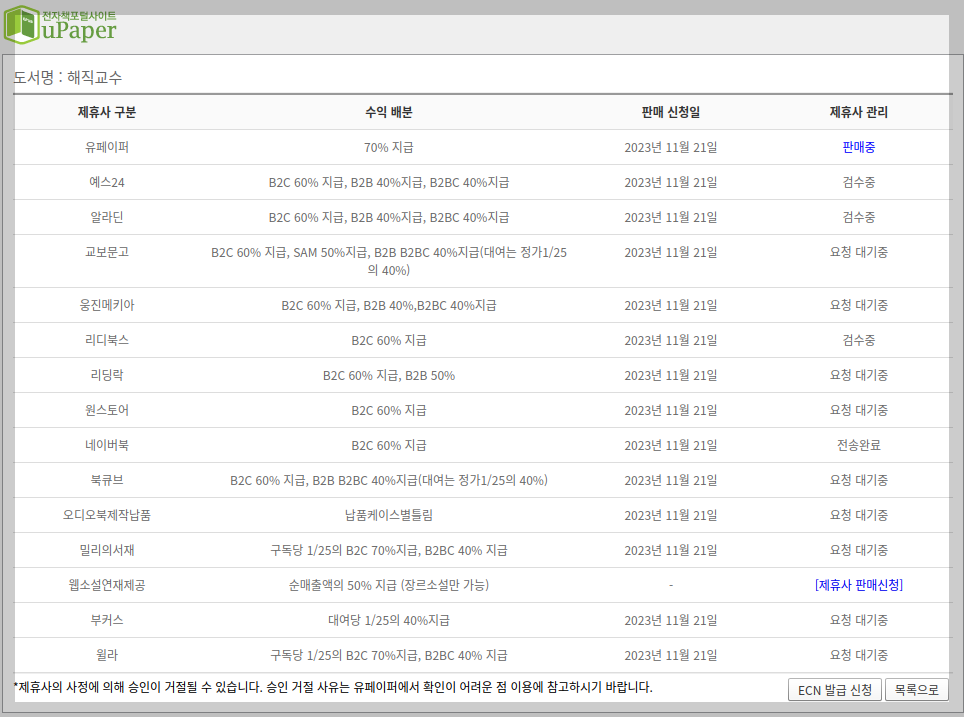Click the 예스24 partner name
Image resolution: width=964 pixels, height=717 pixels.
(106, 182)
